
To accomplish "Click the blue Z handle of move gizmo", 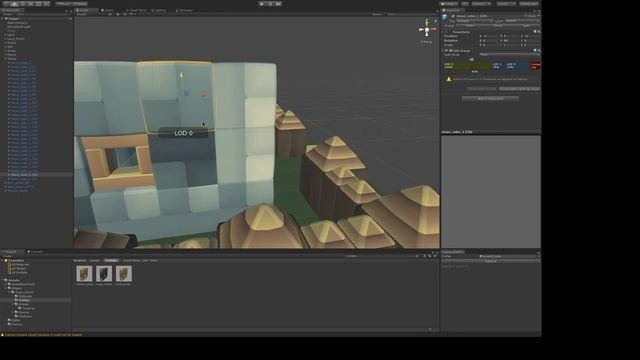I will coord(186,93).
